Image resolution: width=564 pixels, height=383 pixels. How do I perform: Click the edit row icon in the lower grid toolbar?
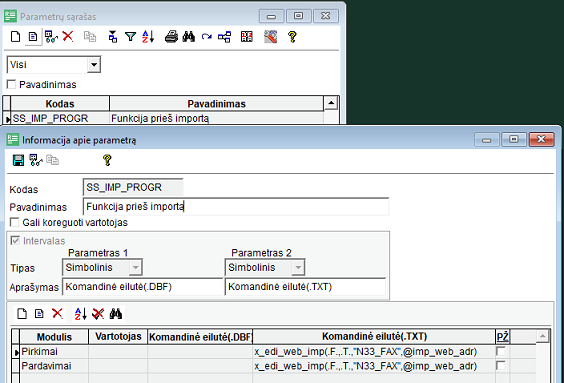(39, 314)
